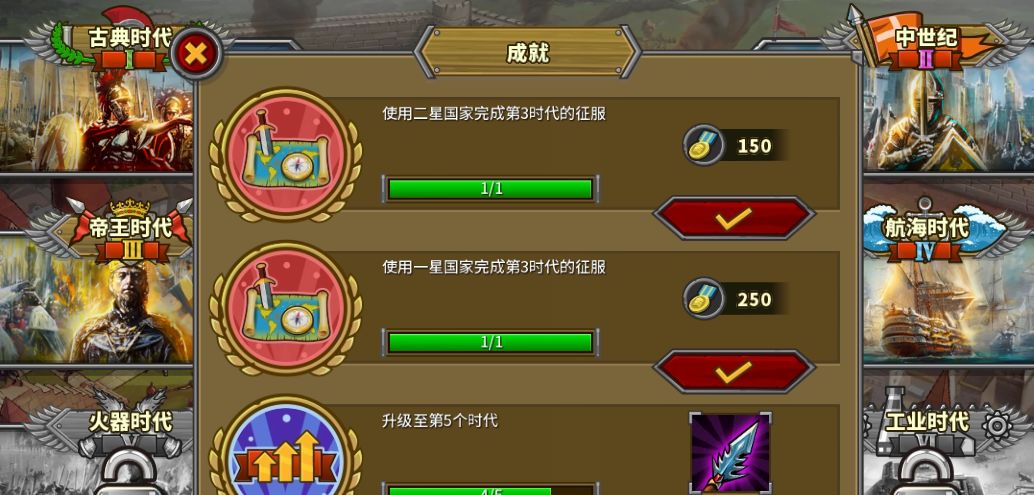Click the first 1/1 progress bar
Screen dimensions: 1034x495
(x=491, y=189)
